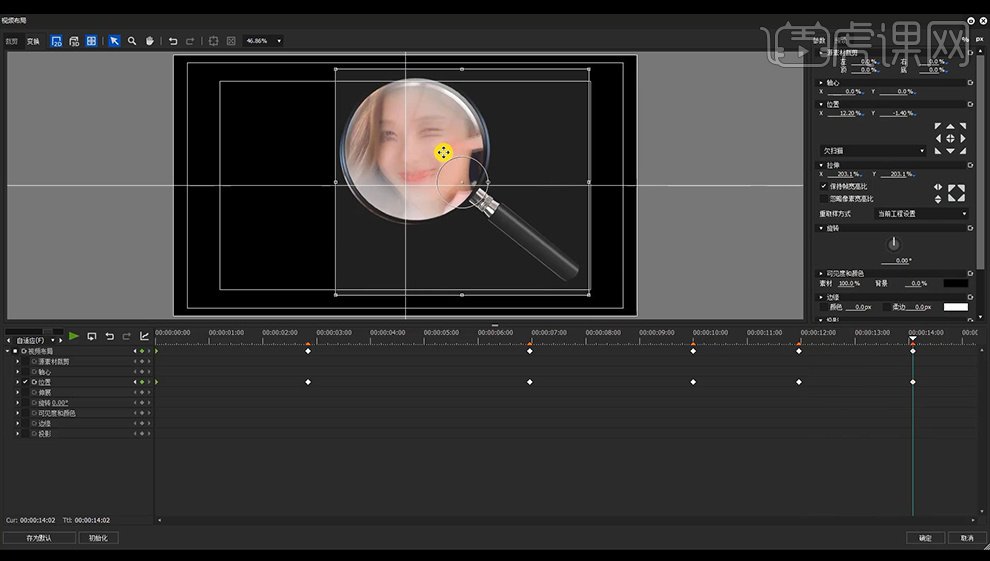990x561 pixels.
Task: Check 忽略像素宽高比 checkbox
Action: click(x=823, y=198)
